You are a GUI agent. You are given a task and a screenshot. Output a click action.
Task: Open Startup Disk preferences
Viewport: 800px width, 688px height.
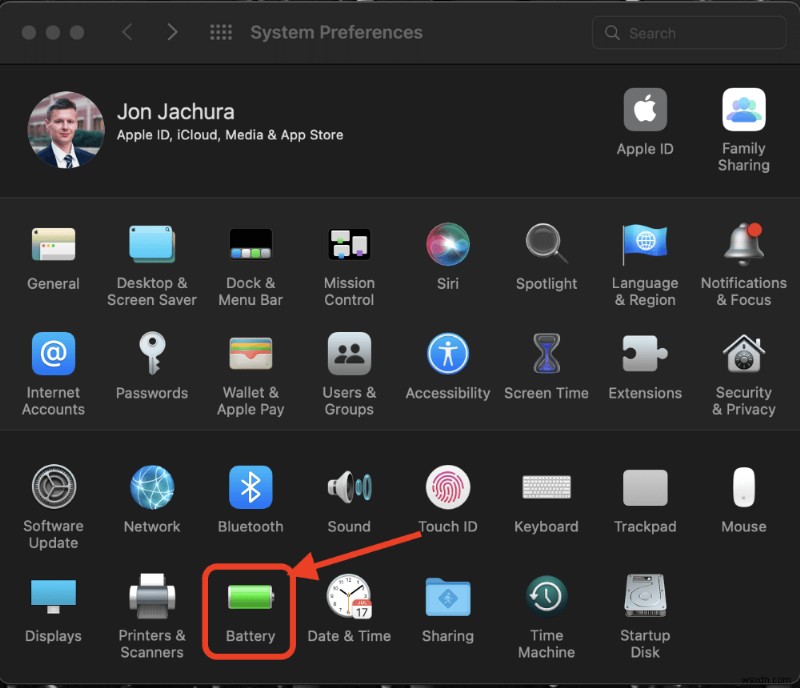click(645, 593)
